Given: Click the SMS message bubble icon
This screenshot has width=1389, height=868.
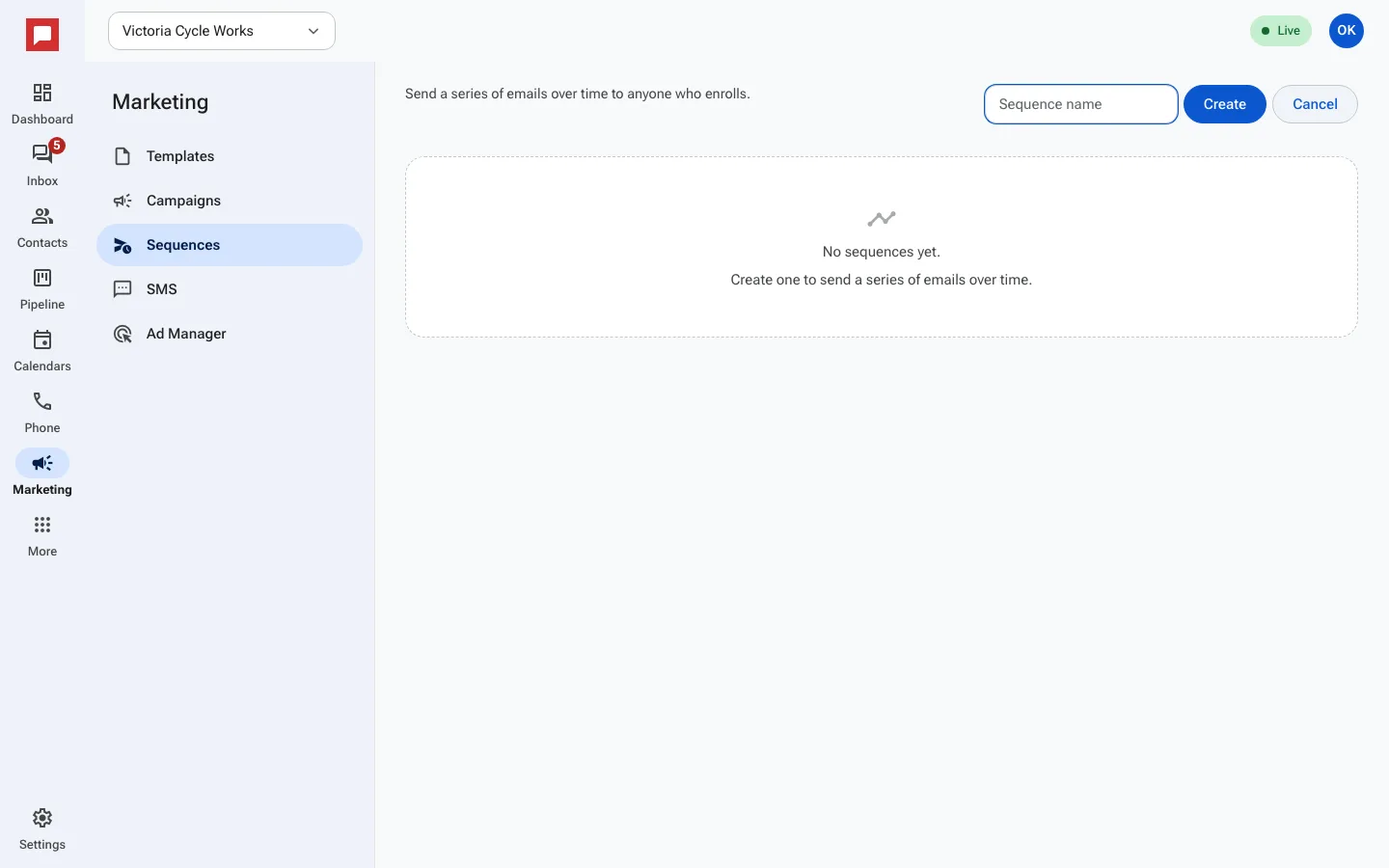Looking at the screenshot, I should (123, 289).
